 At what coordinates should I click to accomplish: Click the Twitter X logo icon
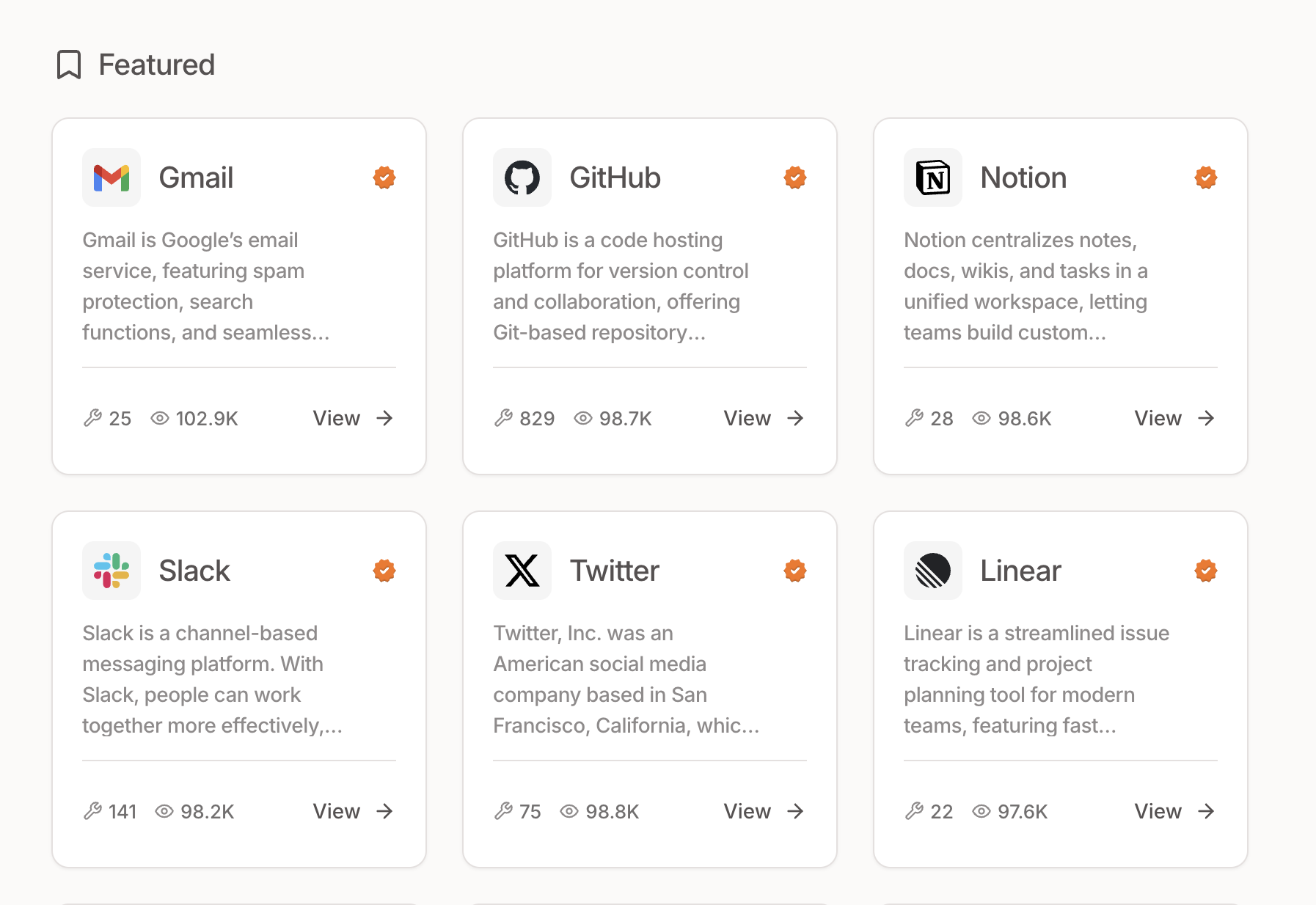(x=522, y=571)
